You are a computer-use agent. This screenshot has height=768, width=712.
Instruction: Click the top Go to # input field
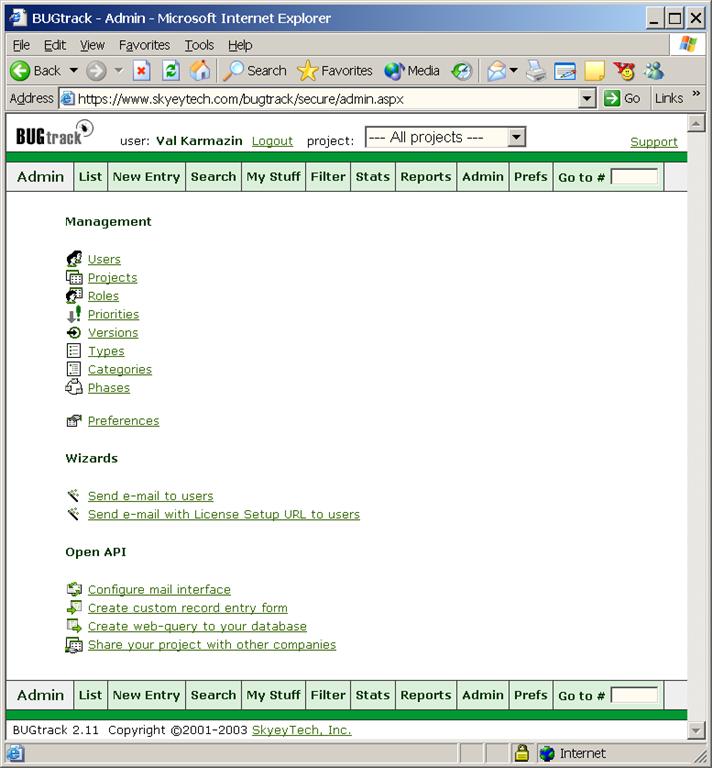(x=634, y=177)
